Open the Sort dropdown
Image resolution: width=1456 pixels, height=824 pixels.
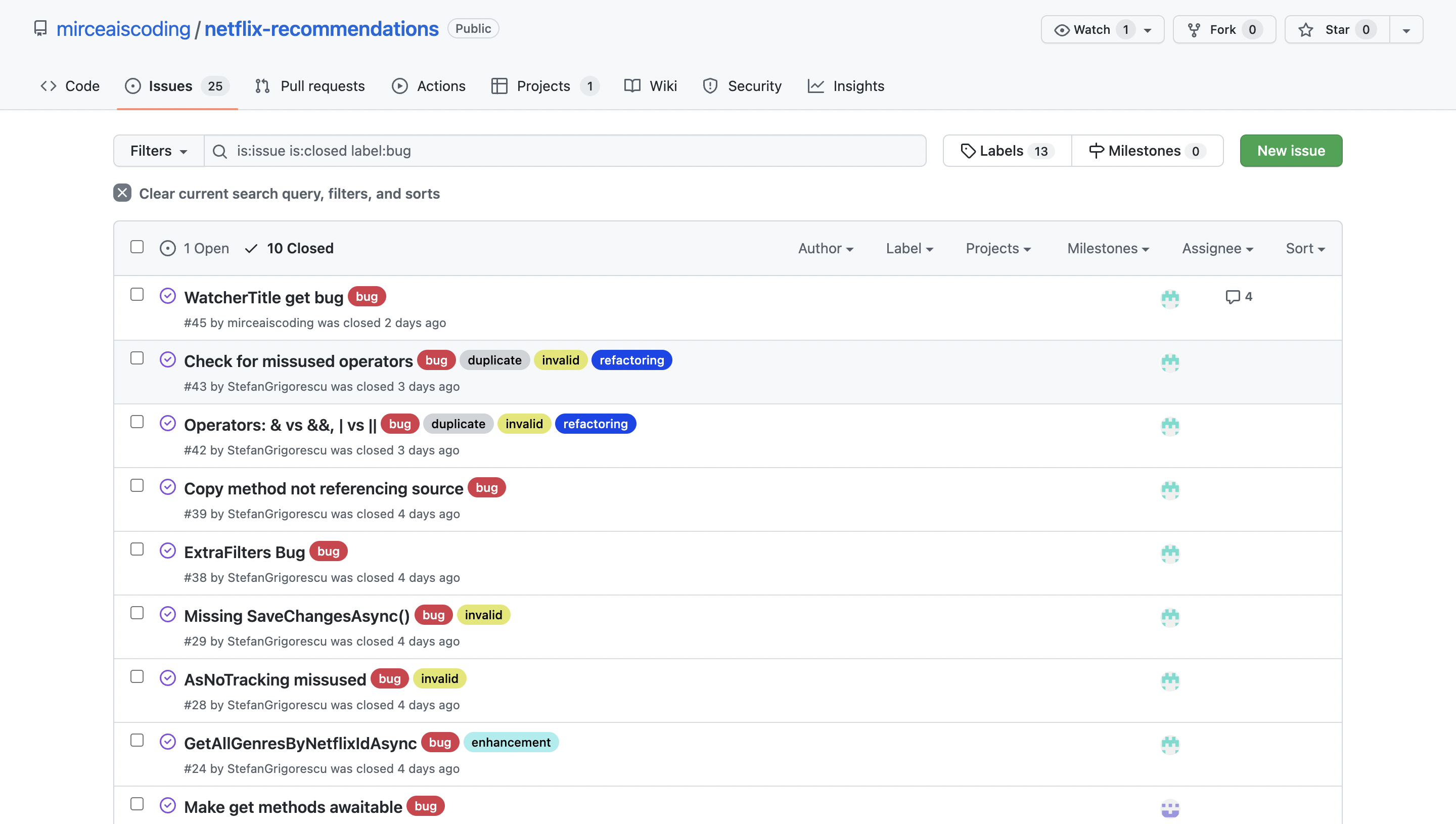(x=1304, y=248)
